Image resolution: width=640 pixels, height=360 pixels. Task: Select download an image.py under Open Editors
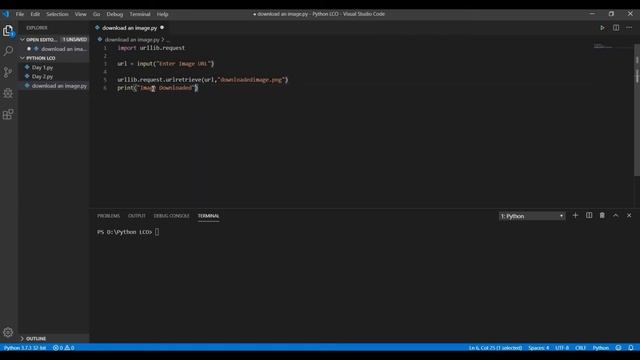63,49
